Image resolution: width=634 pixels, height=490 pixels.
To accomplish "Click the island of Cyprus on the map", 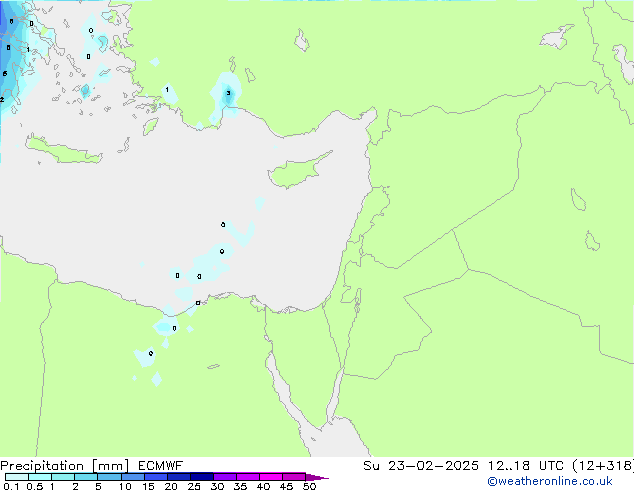I will [x=297, y=172].
